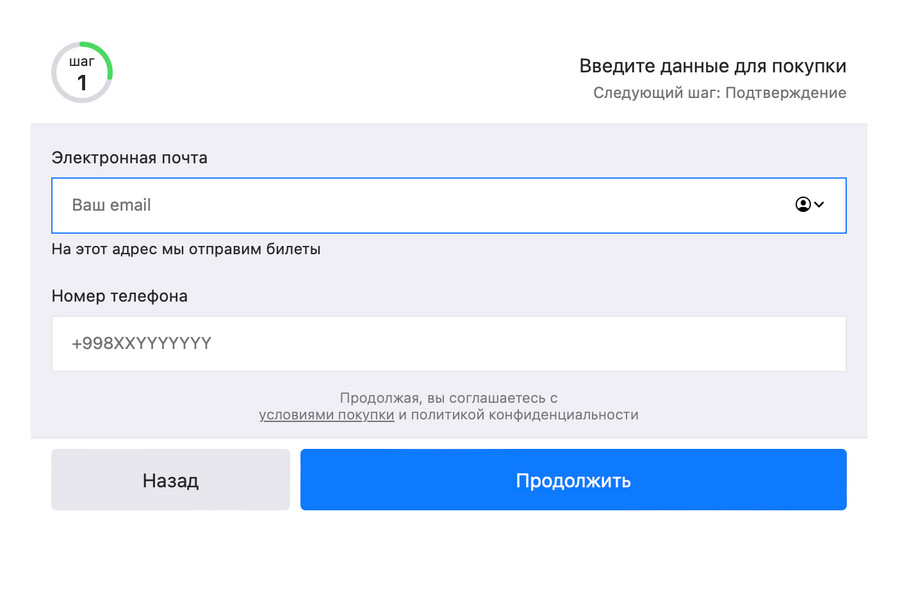Focus the +998XXYYYYYYY phone number field
900x600 pixels.
click(449, 344)
